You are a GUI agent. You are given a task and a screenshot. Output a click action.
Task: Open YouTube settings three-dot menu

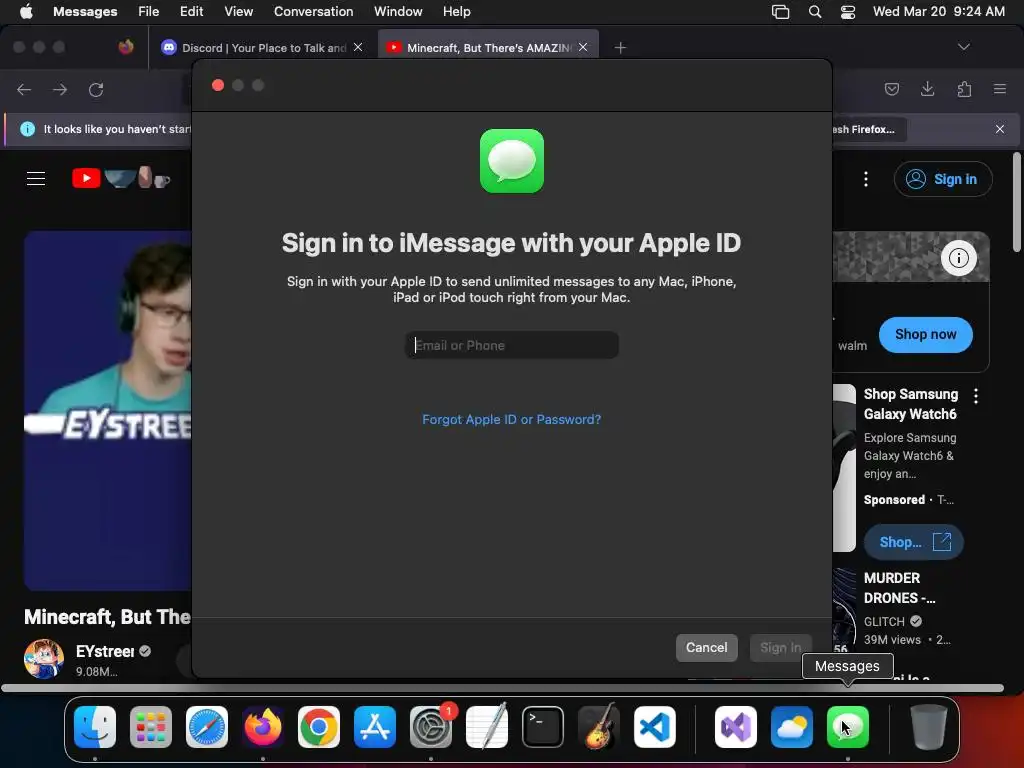866,179
